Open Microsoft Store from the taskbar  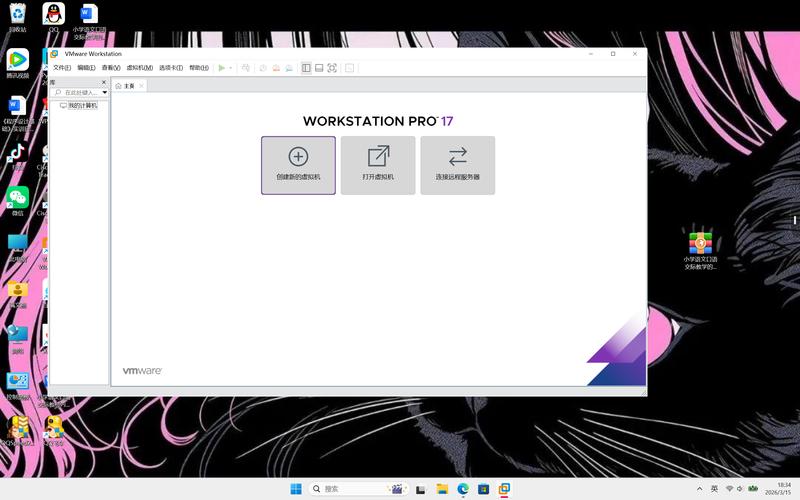pos(483,489)
